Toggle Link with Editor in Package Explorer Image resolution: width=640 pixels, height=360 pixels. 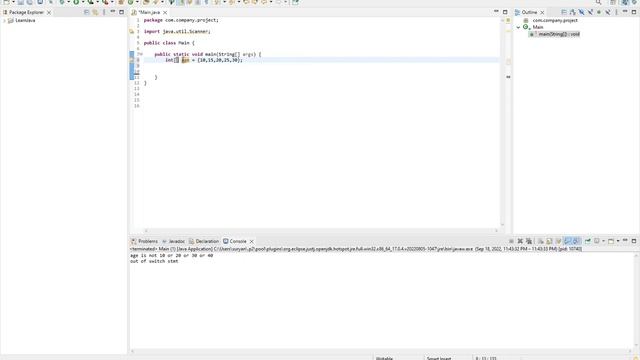95,12
